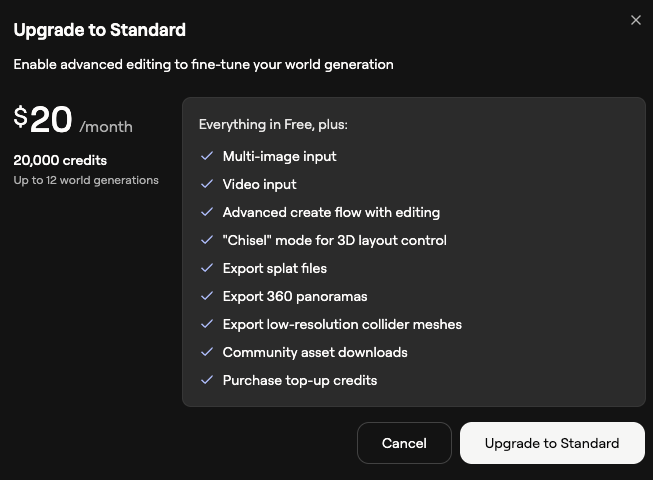Click the checkmark next to "Chisel" mode
The height and width of the screenshot is (480, 653).
point(207,240)
